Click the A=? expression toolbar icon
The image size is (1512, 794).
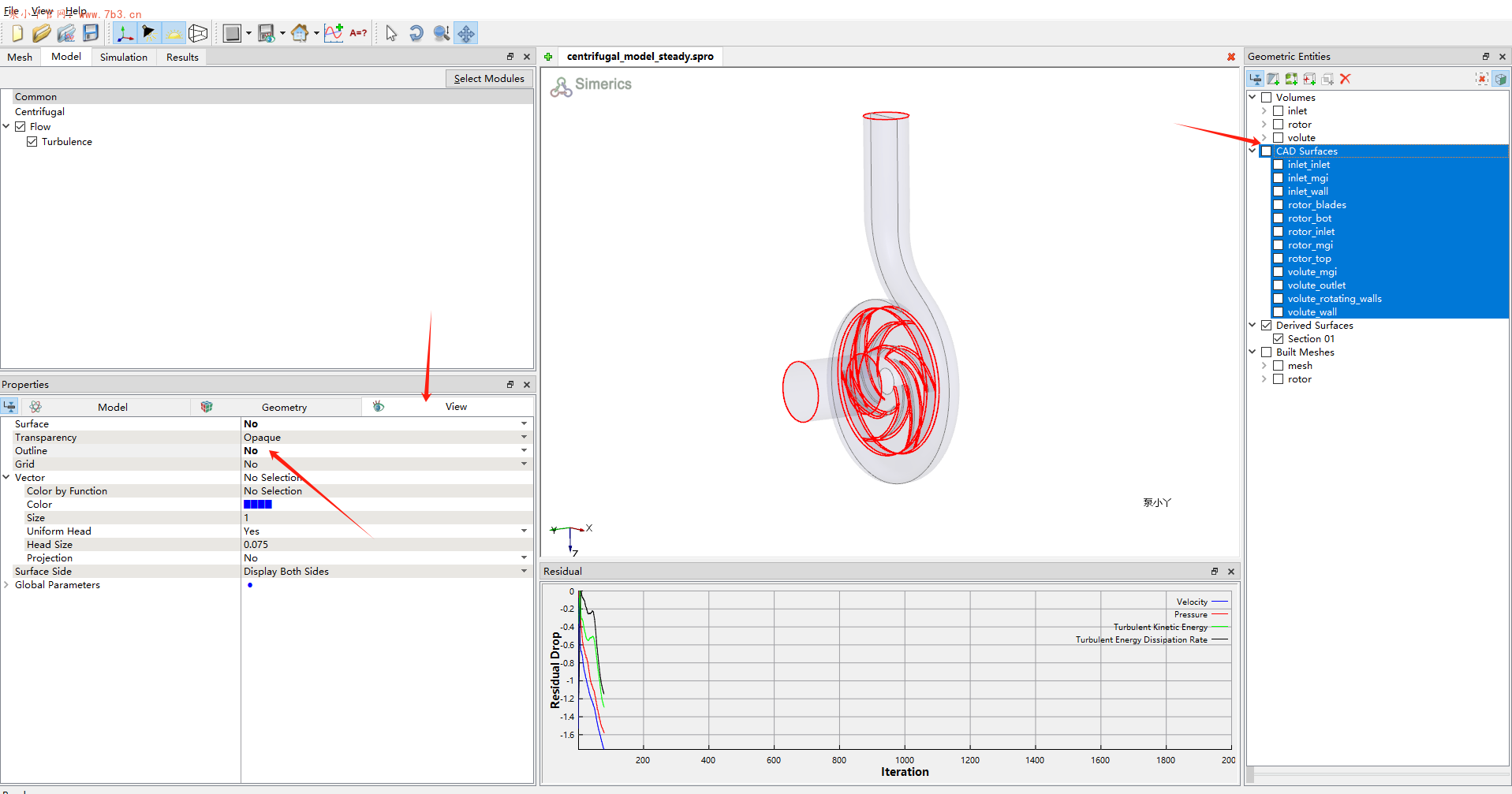click(x=358, y=33)
